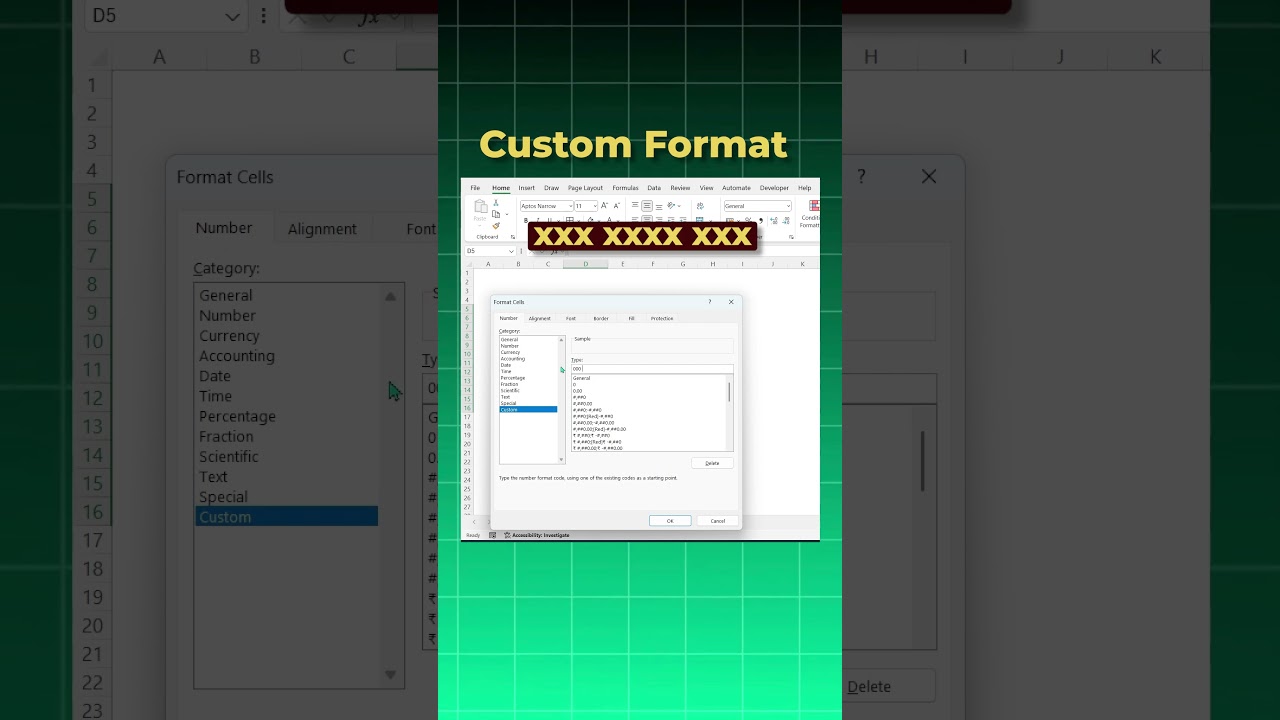Screen dimensions: 1280x720
Task: Expand the Name Box dropdown in the small center window
Action: coord(510,251)
